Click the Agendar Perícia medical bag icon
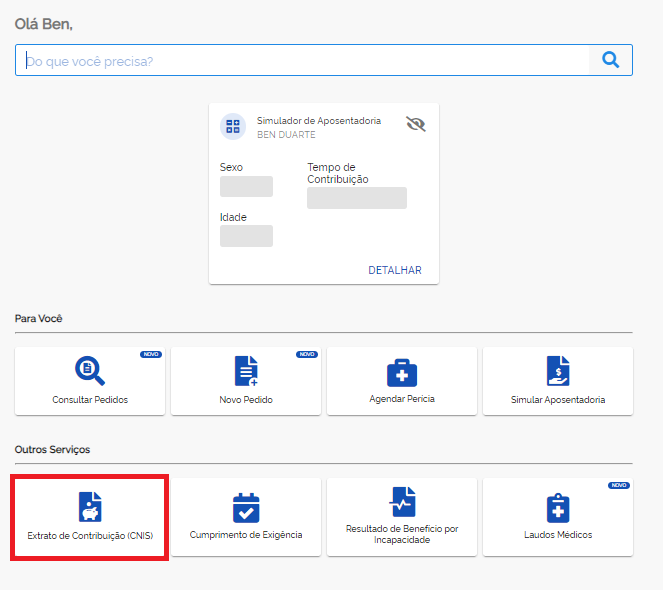This screenshot has width=663, height=590. [x=402, y=373]
